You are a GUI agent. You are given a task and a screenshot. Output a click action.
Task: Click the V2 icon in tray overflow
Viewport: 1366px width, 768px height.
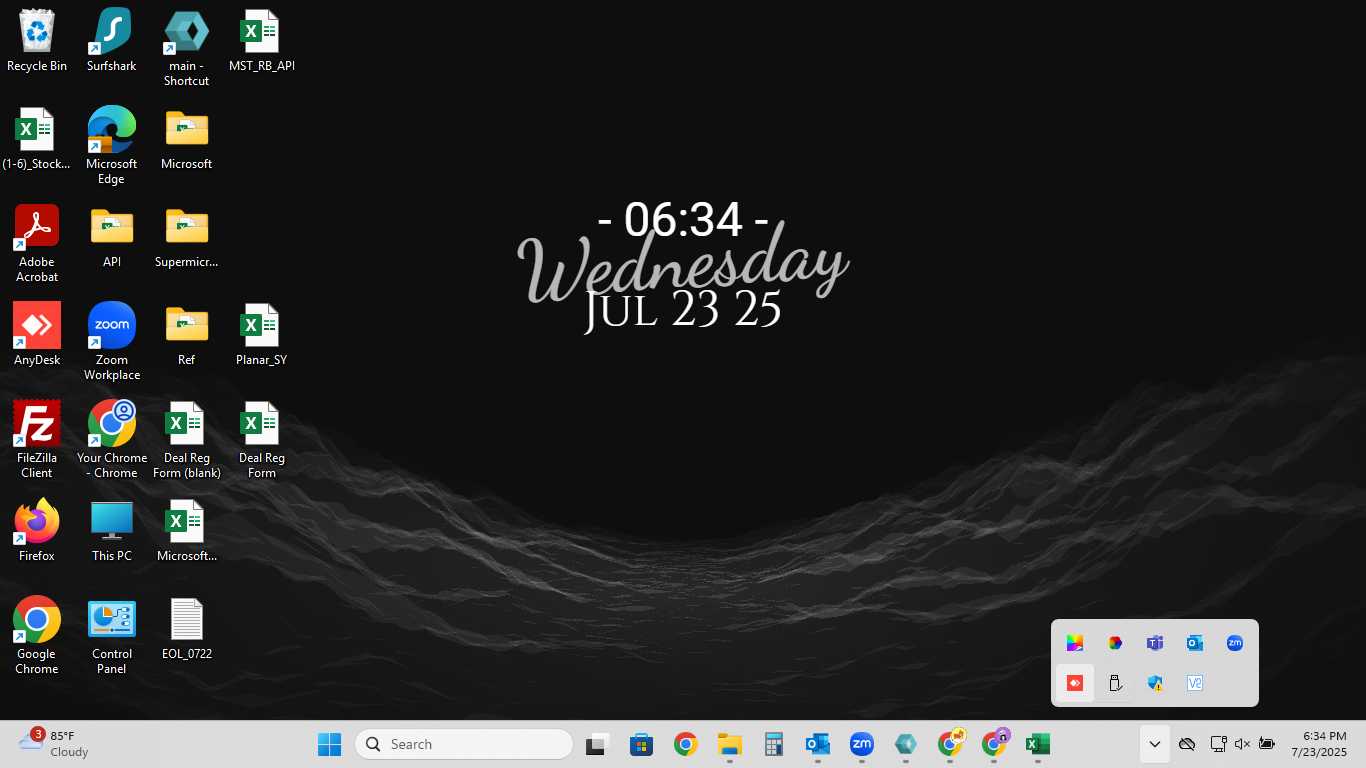click(1195, 683)
